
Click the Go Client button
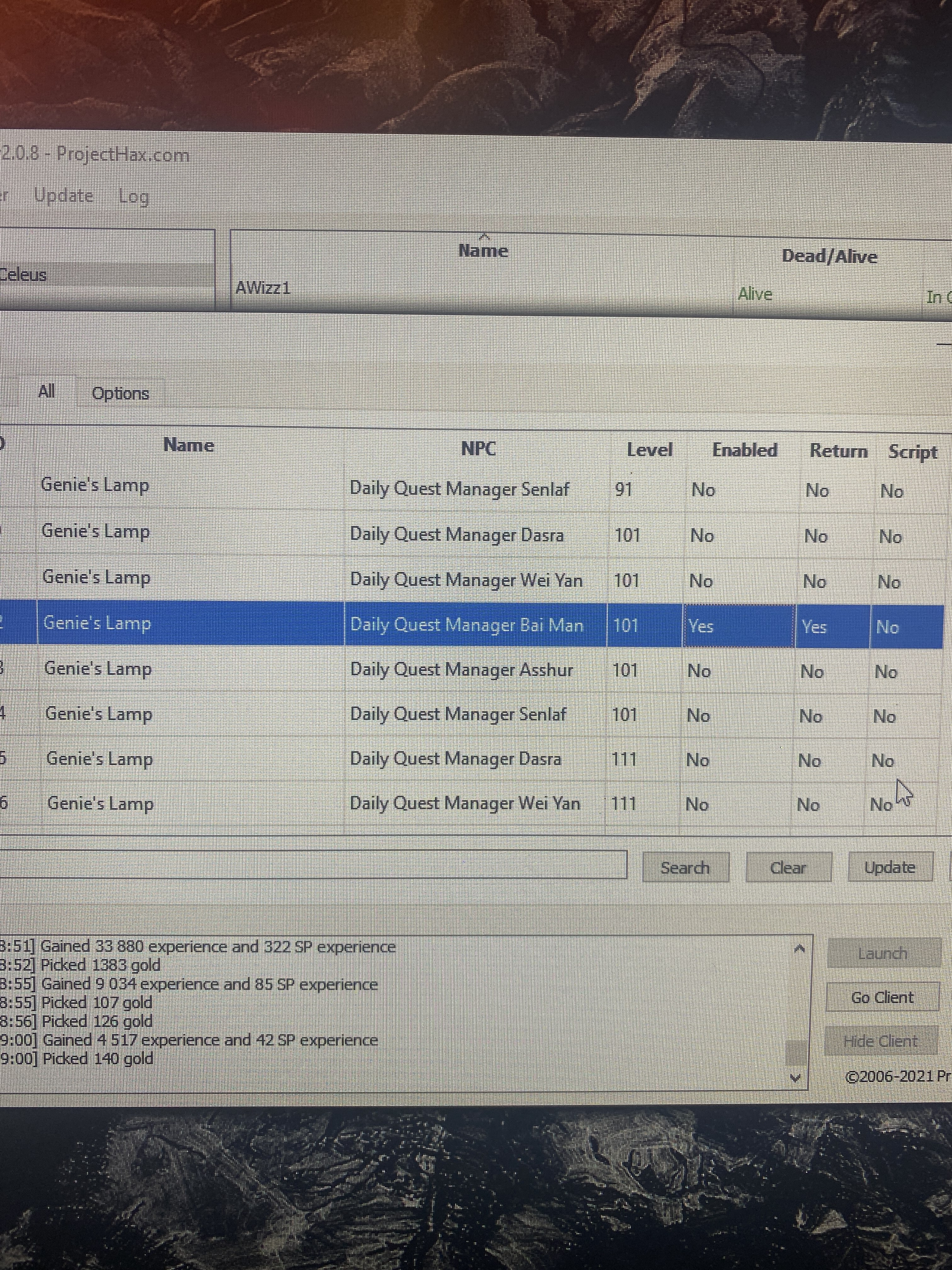tap(882, 997)
